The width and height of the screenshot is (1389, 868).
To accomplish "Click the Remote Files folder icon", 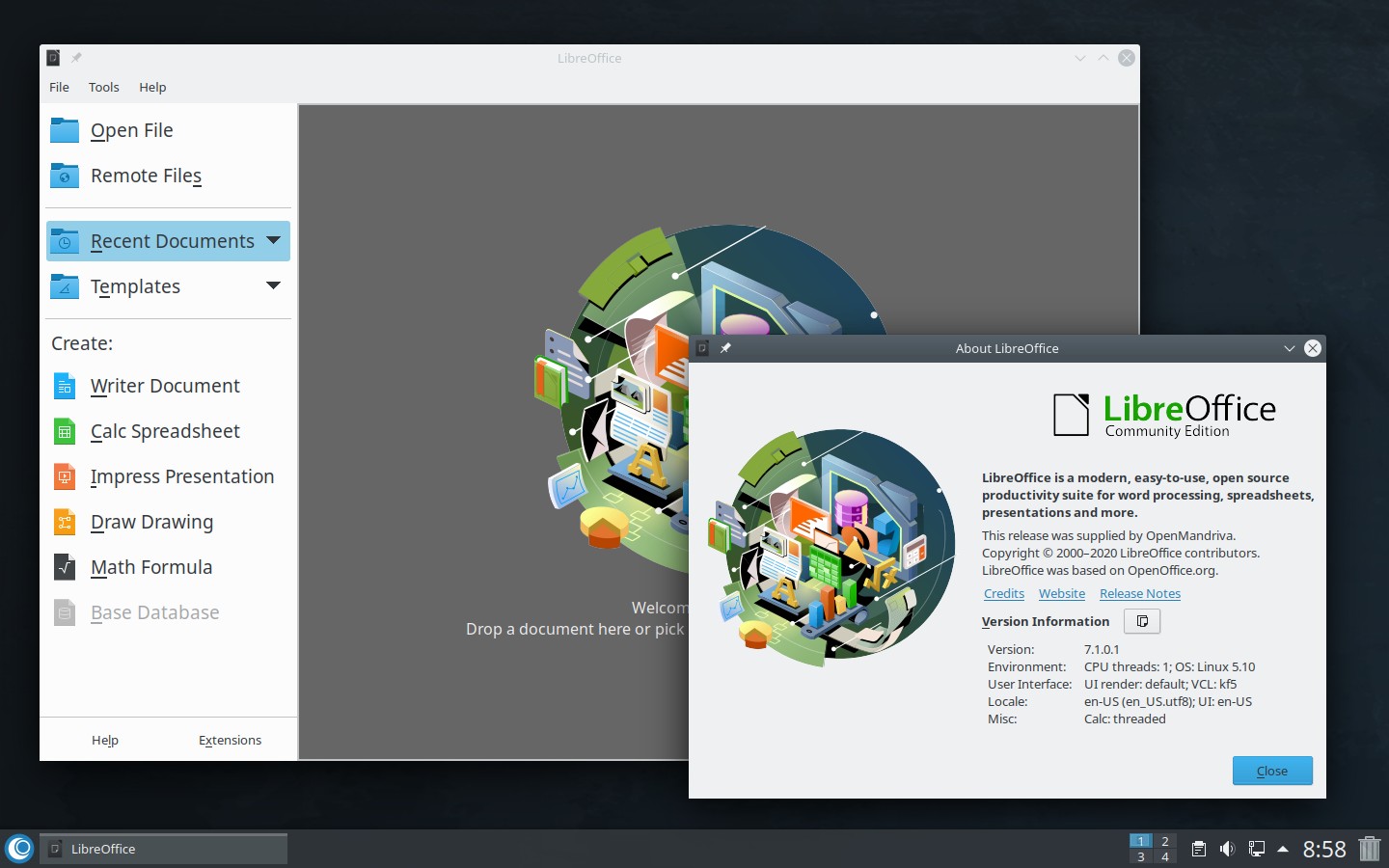I will [65, 175].
